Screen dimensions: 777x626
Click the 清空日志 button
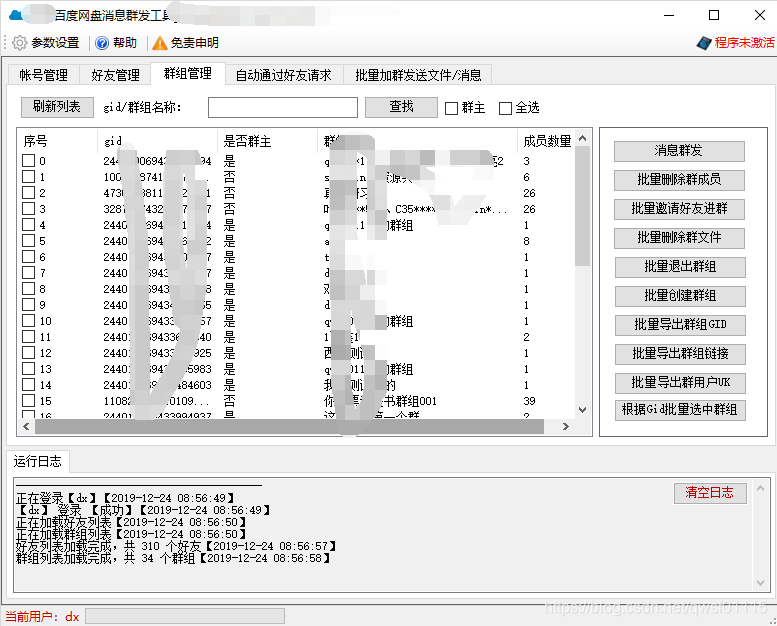710,493
